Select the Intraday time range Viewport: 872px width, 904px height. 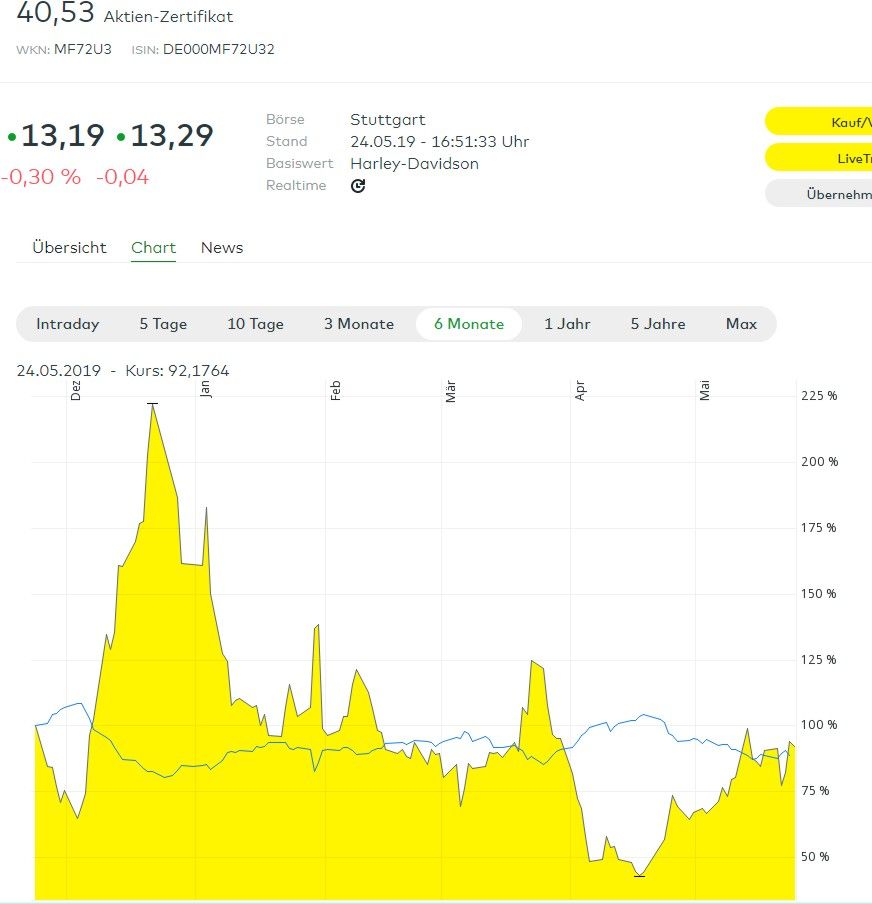[x=68, y=324]
